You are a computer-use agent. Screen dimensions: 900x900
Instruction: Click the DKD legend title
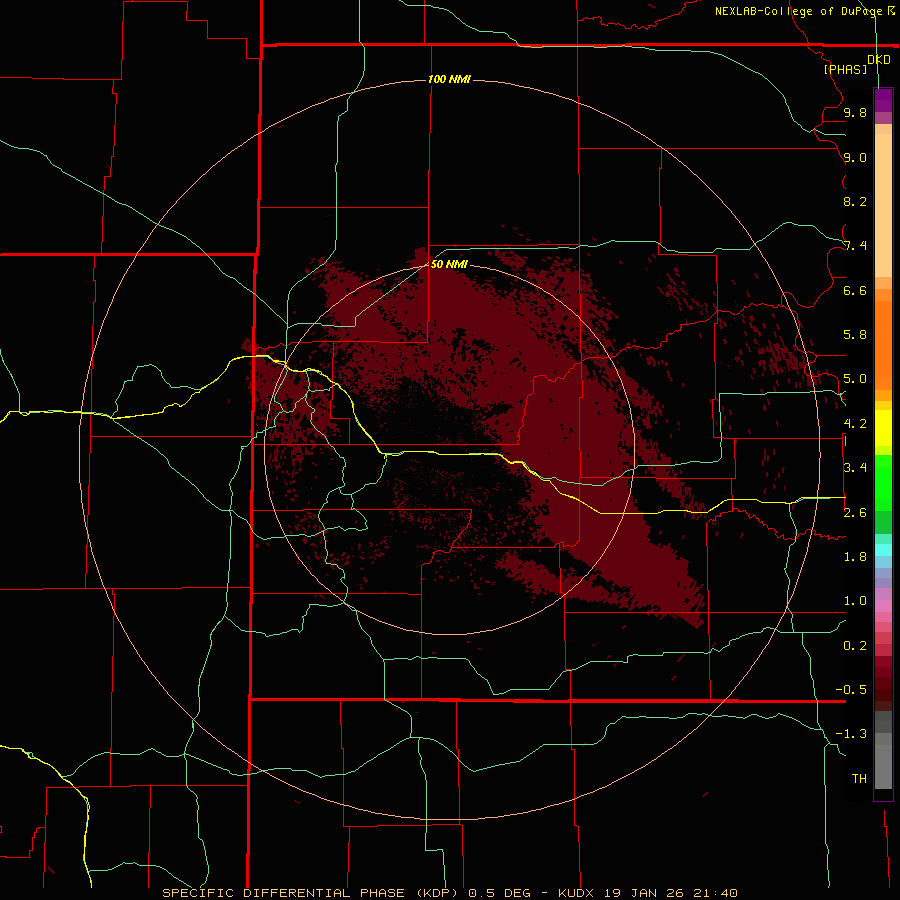[878, 60]
